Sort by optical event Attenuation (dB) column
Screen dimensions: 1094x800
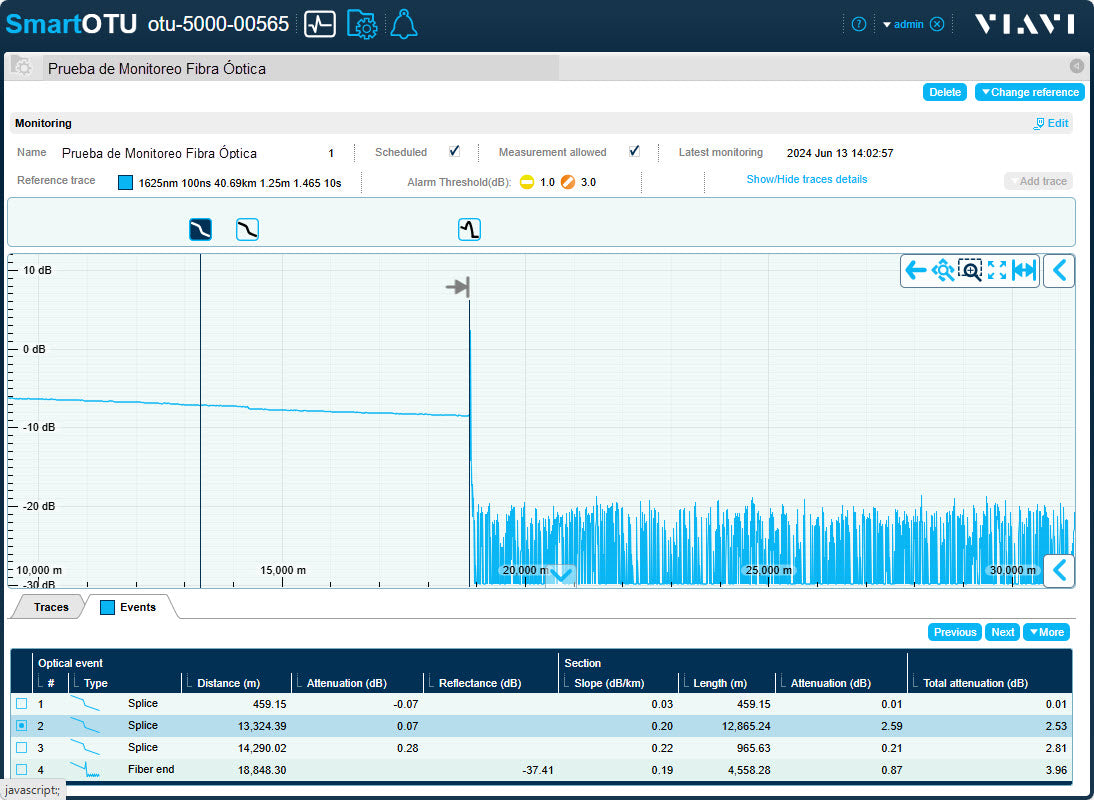pos(346,683)
